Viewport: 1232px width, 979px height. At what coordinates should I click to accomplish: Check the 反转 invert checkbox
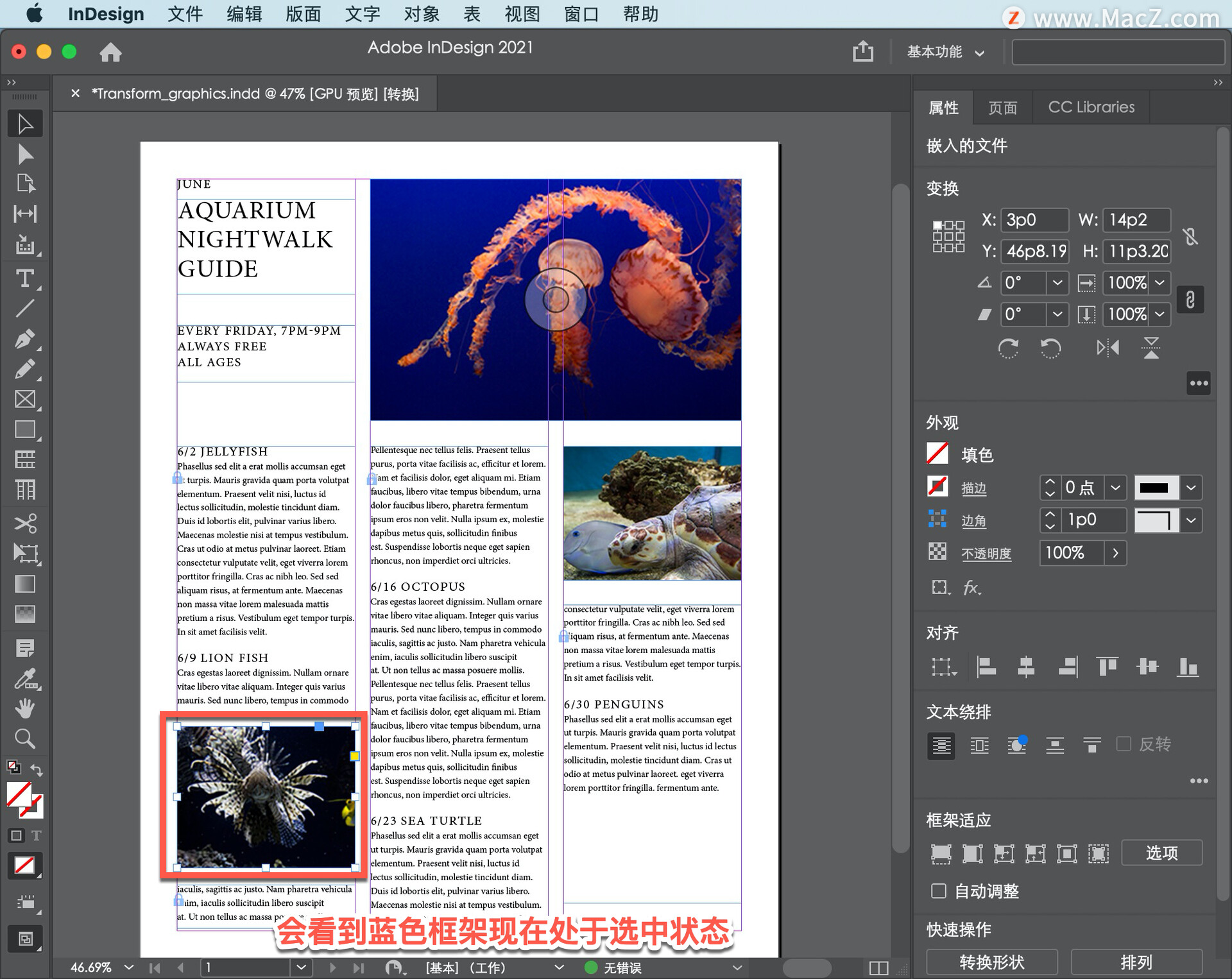point(1124,744)
